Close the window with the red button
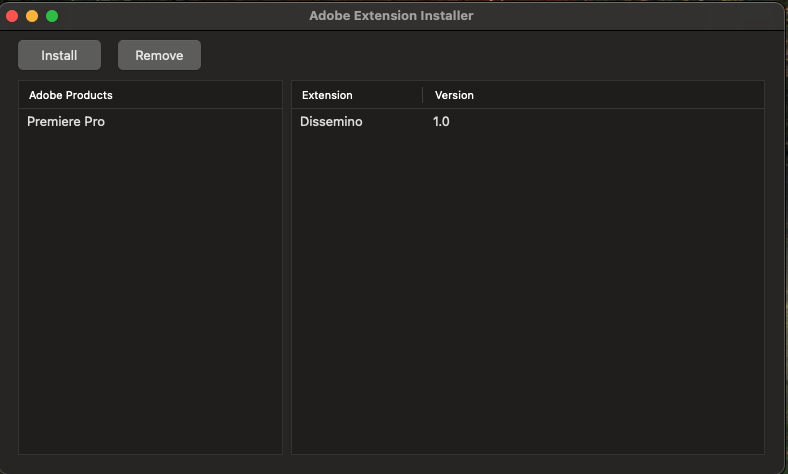Viewport: 788px width, 474px height. pos(12,16)
